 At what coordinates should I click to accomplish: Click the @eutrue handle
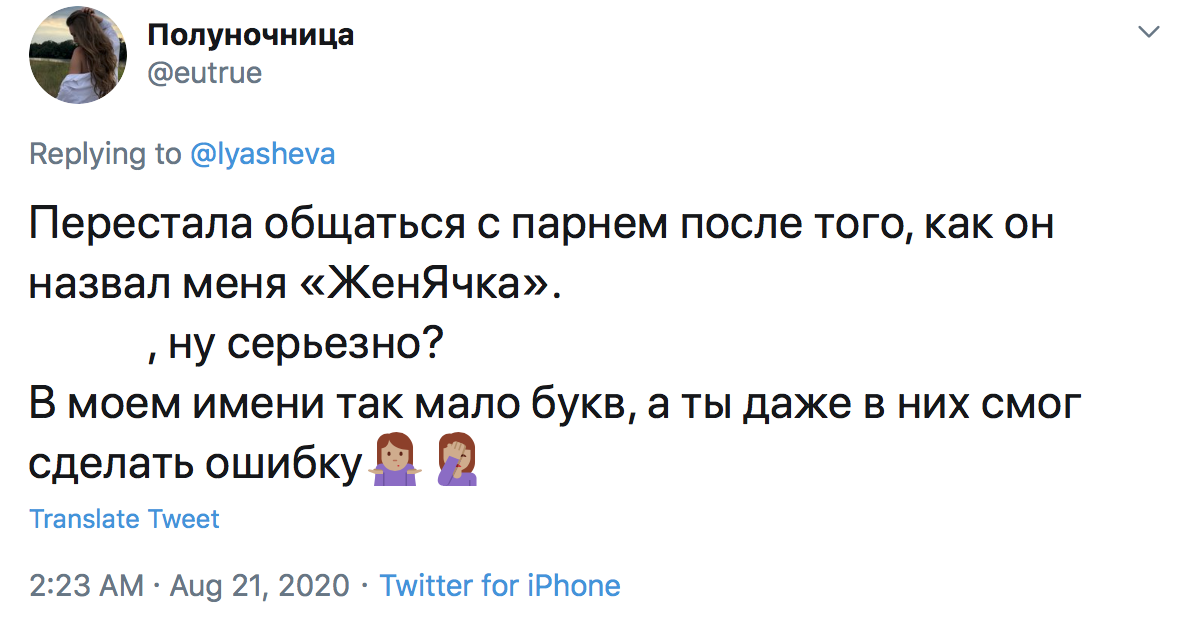pyautogui.click(x=205, y=73)
